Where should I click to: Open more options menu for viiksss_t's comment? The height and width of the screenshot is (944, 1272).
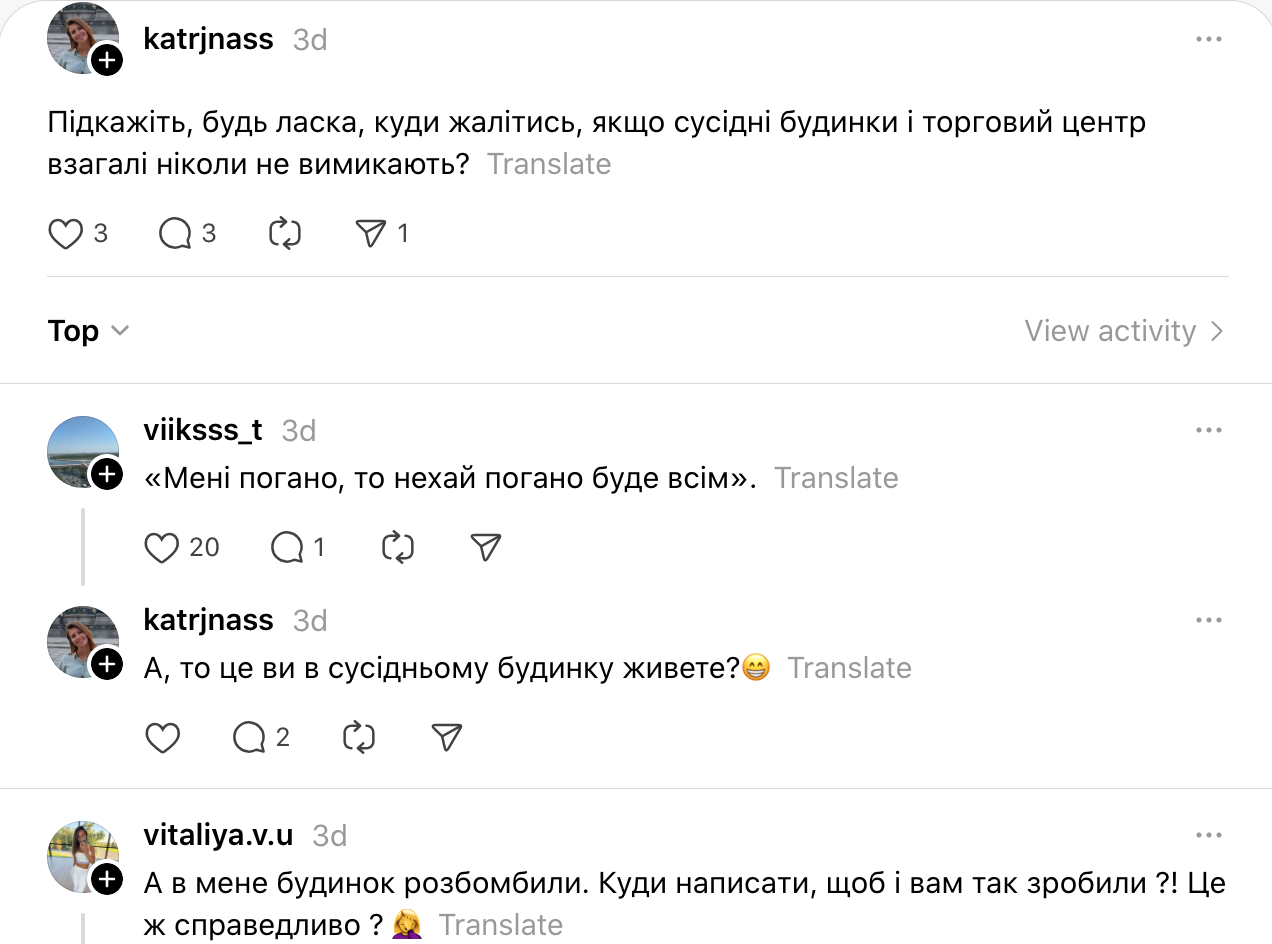[1208, 431]
